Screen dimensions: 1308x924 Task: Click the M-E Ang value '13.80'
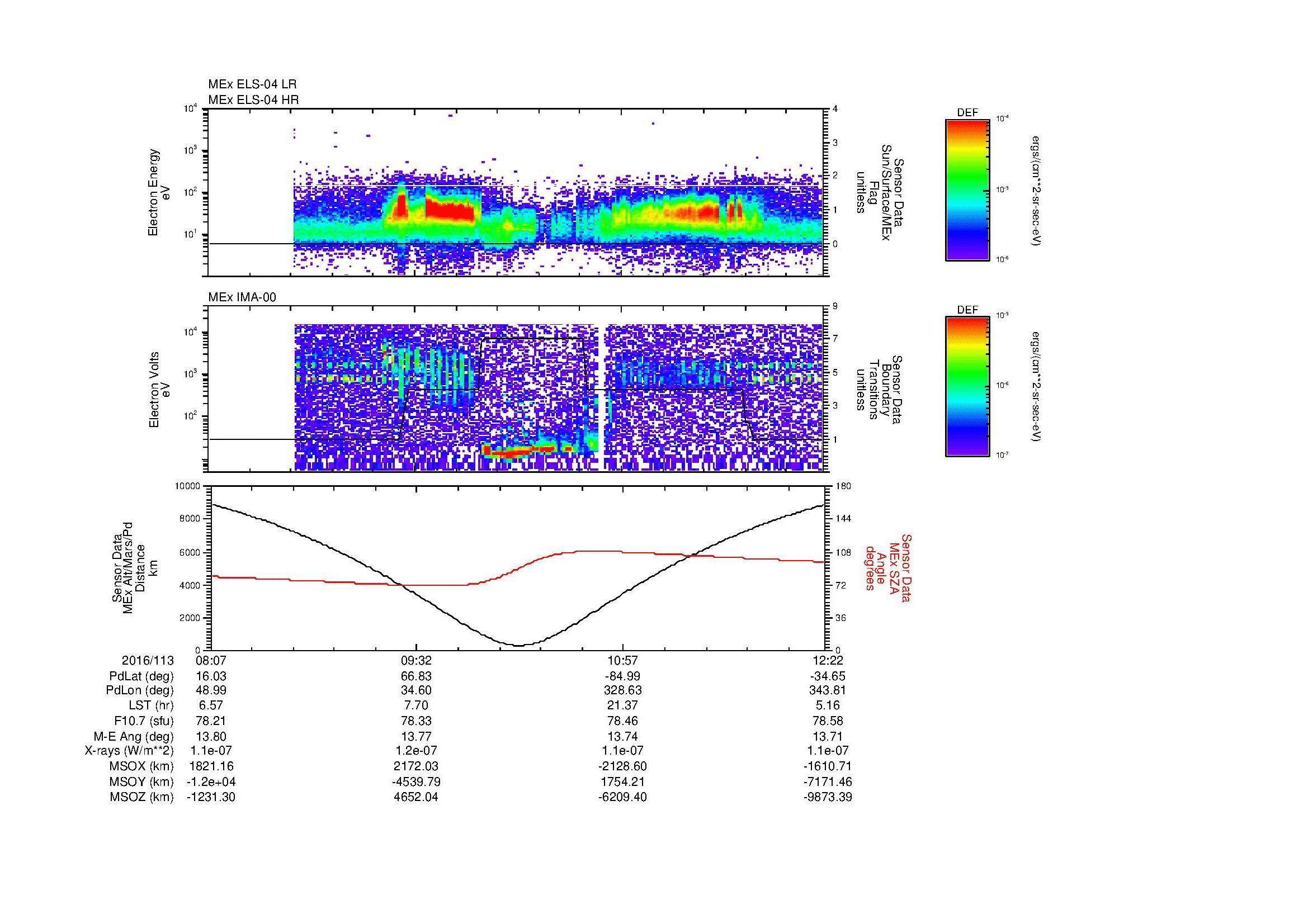pyautogui.click(x=211, y=736)
